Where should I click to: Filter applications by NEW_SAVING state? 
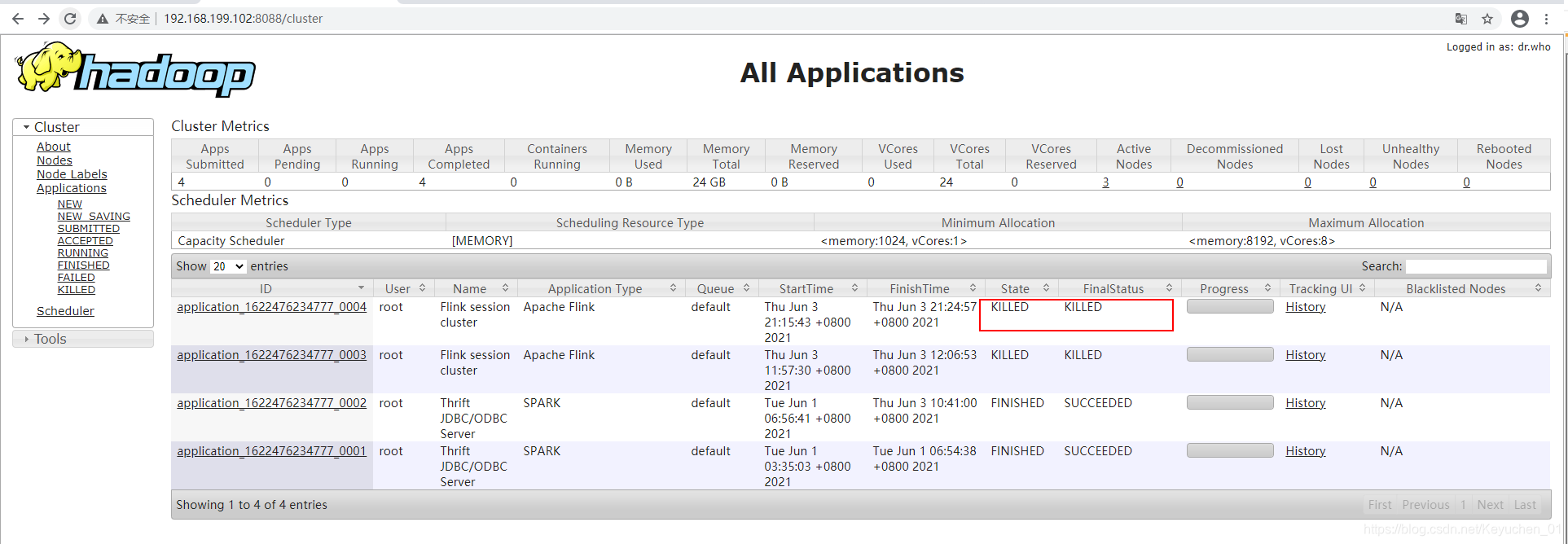click(x=94, y=217)
